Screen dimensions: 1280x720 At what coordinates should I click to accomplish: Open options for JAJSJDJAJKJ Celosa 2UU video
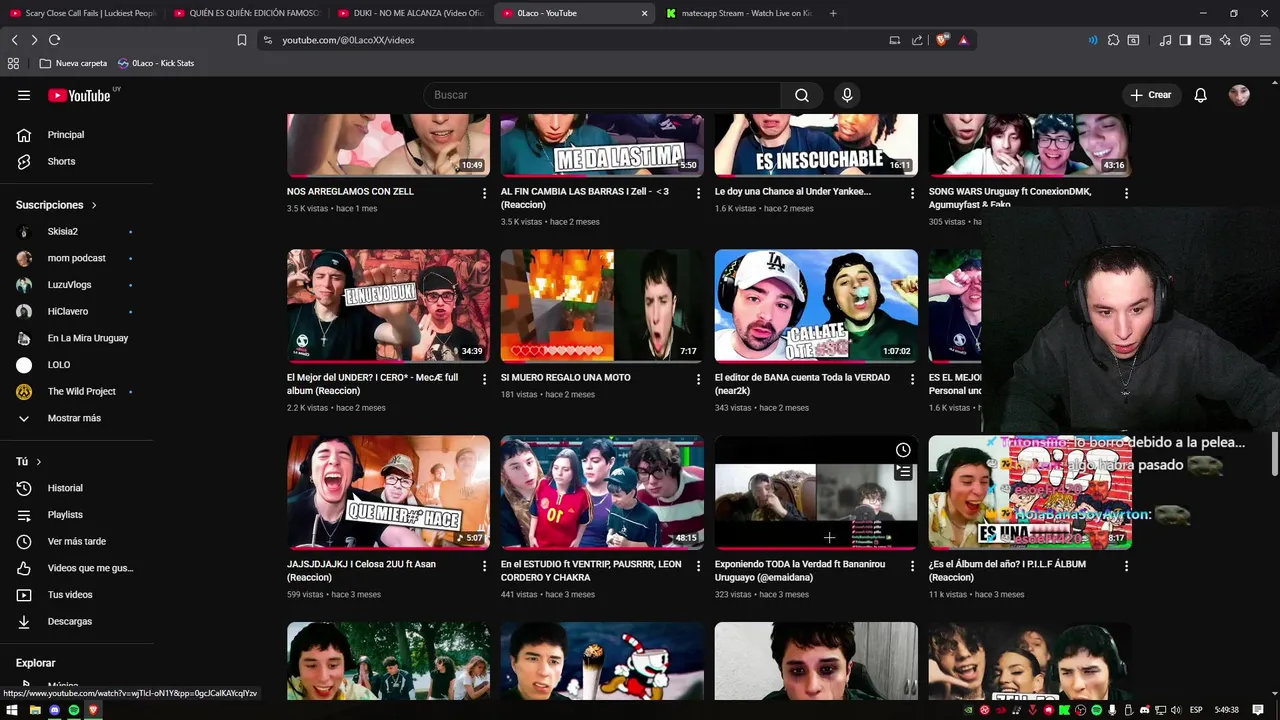[x=485, y=566]
